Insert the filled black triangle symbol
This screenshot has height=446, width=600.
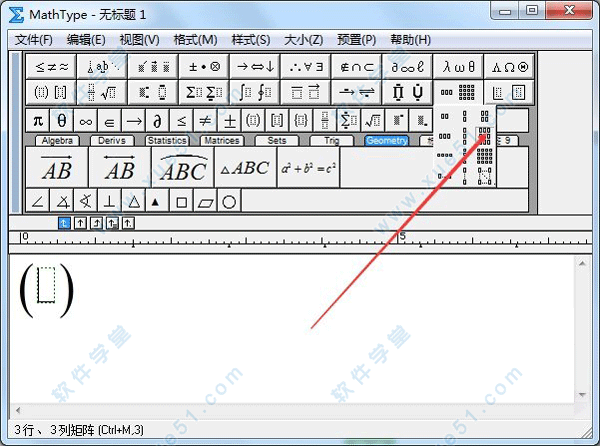pyautogui.click(x=155, y=200)
